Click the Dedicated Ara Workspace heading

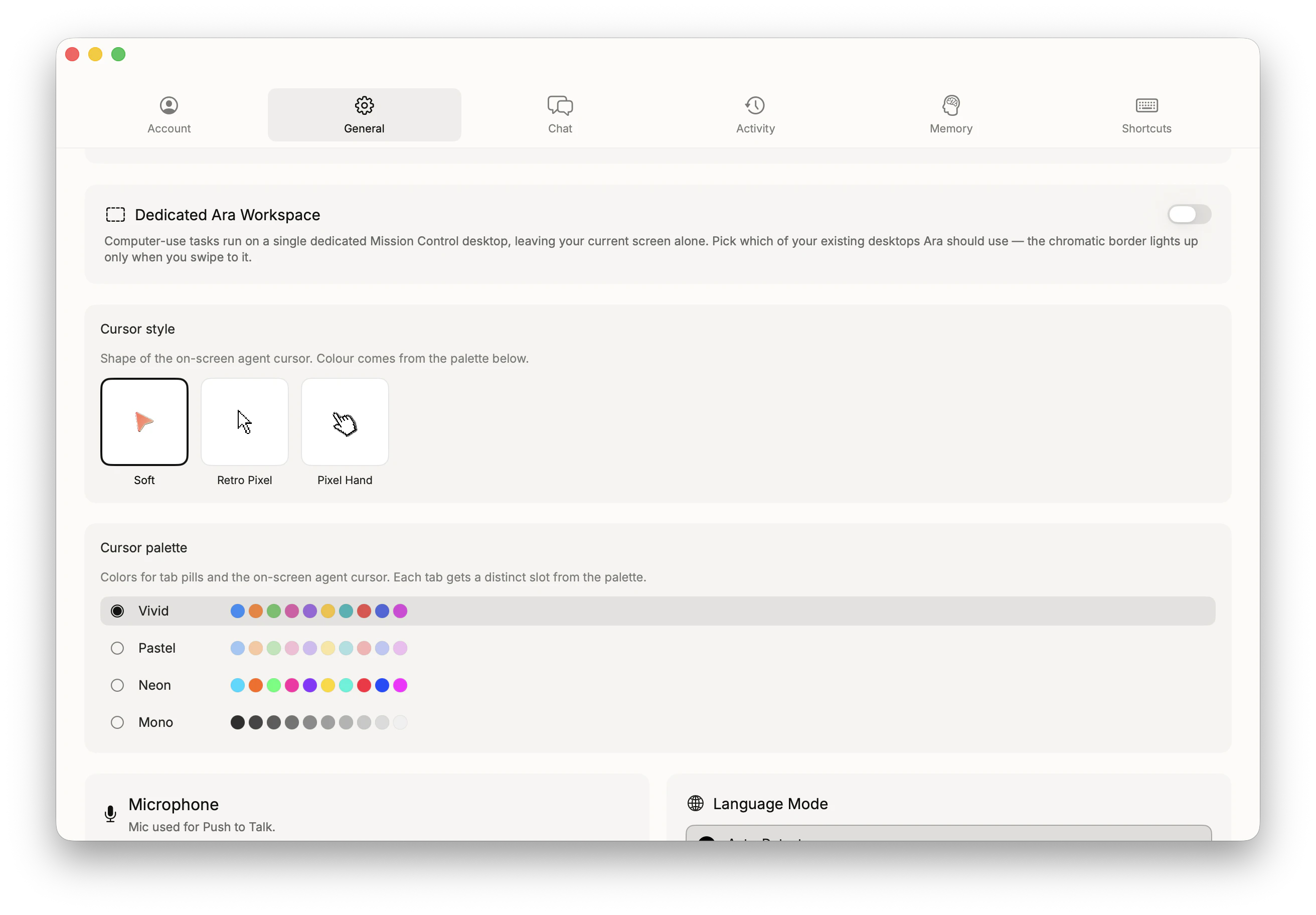[228, 215]
